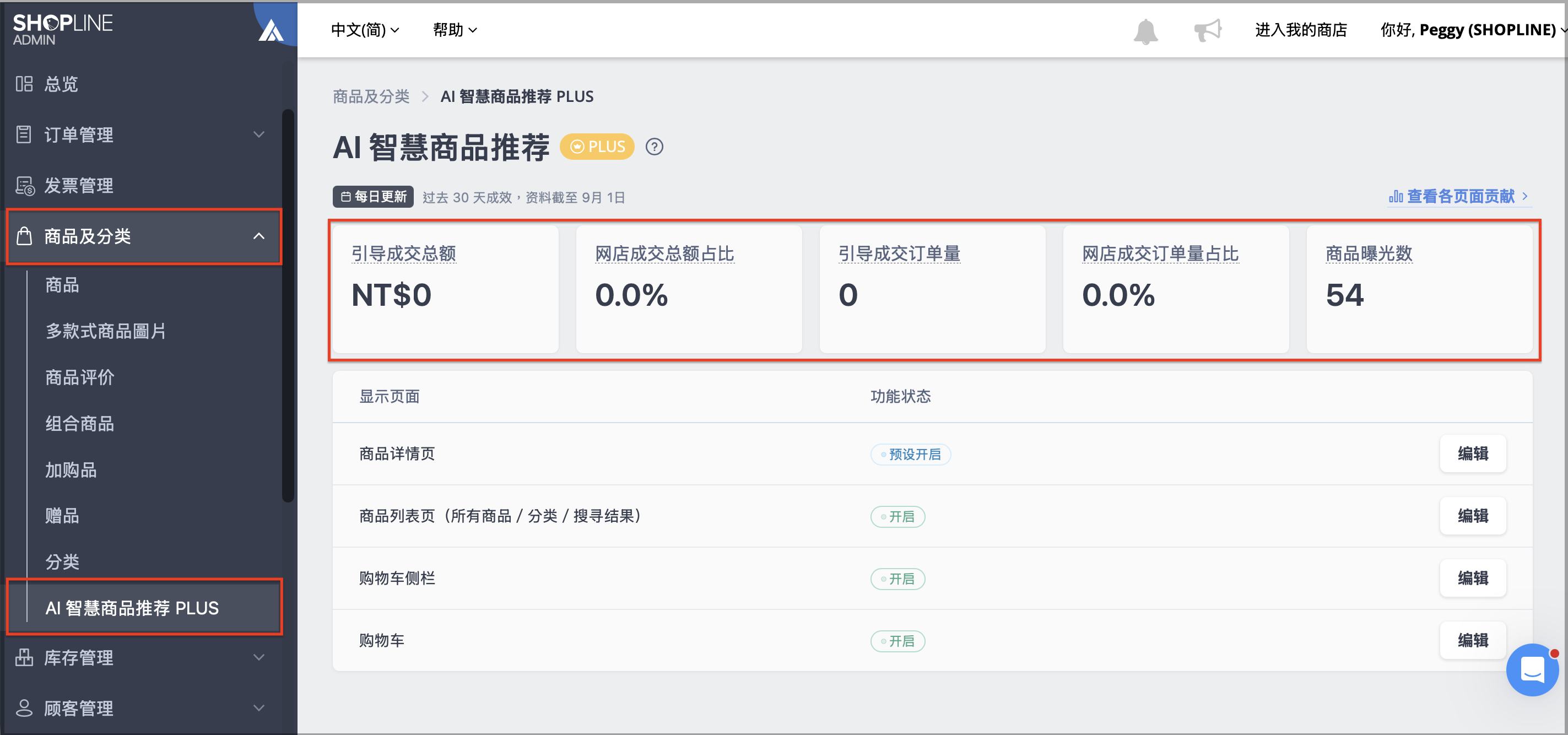Open the live chat bubble
The image size is (1568, 735).
click(1532, 669)
